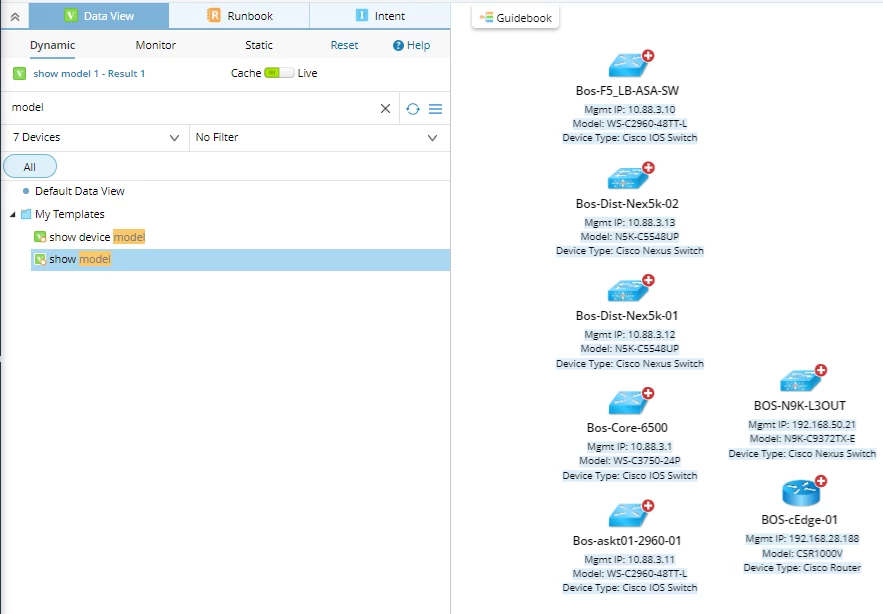The width and height of the screenshot is (883, 614).
Task: Select the Dynamic sub-tab
Action: (x=52, y=45)
